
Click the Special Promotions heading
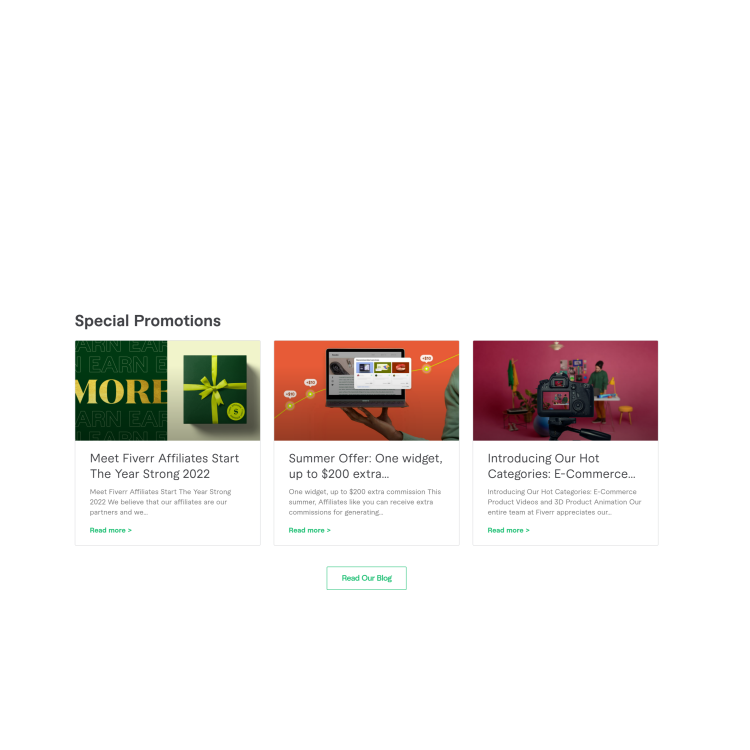148,320
